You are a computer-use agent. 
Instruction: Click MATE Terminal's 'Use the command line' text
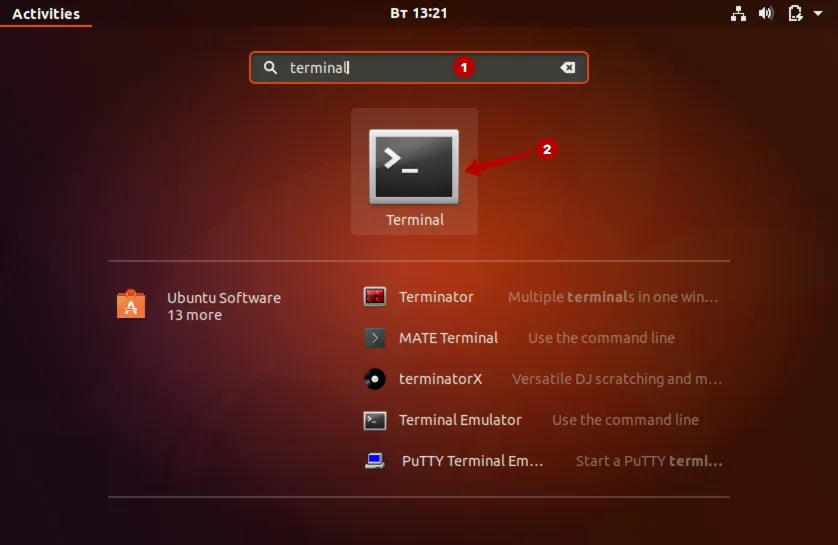click(601, 338)
